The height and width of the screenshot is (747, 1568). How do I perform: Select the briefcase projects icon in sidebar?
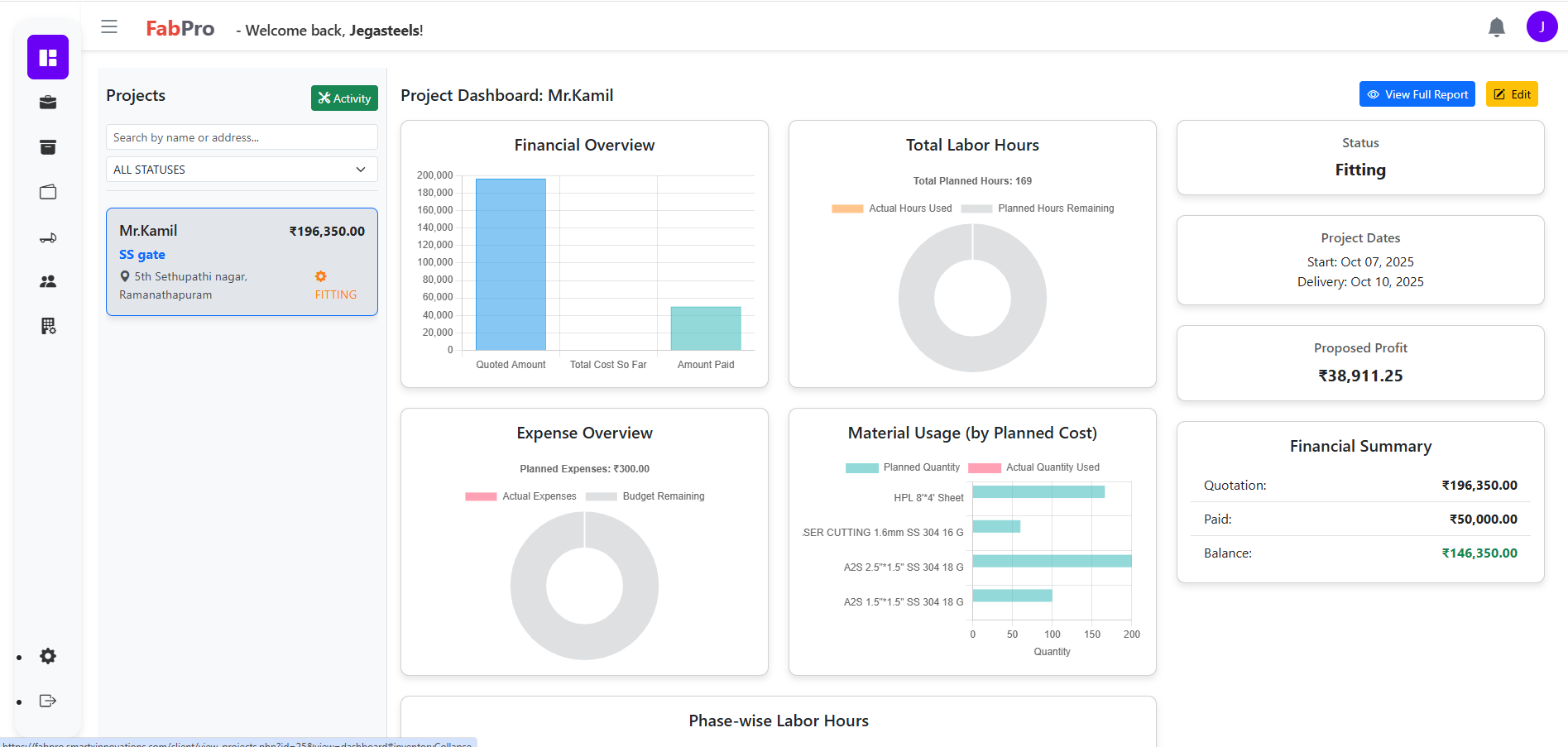[x=47, y=102]
